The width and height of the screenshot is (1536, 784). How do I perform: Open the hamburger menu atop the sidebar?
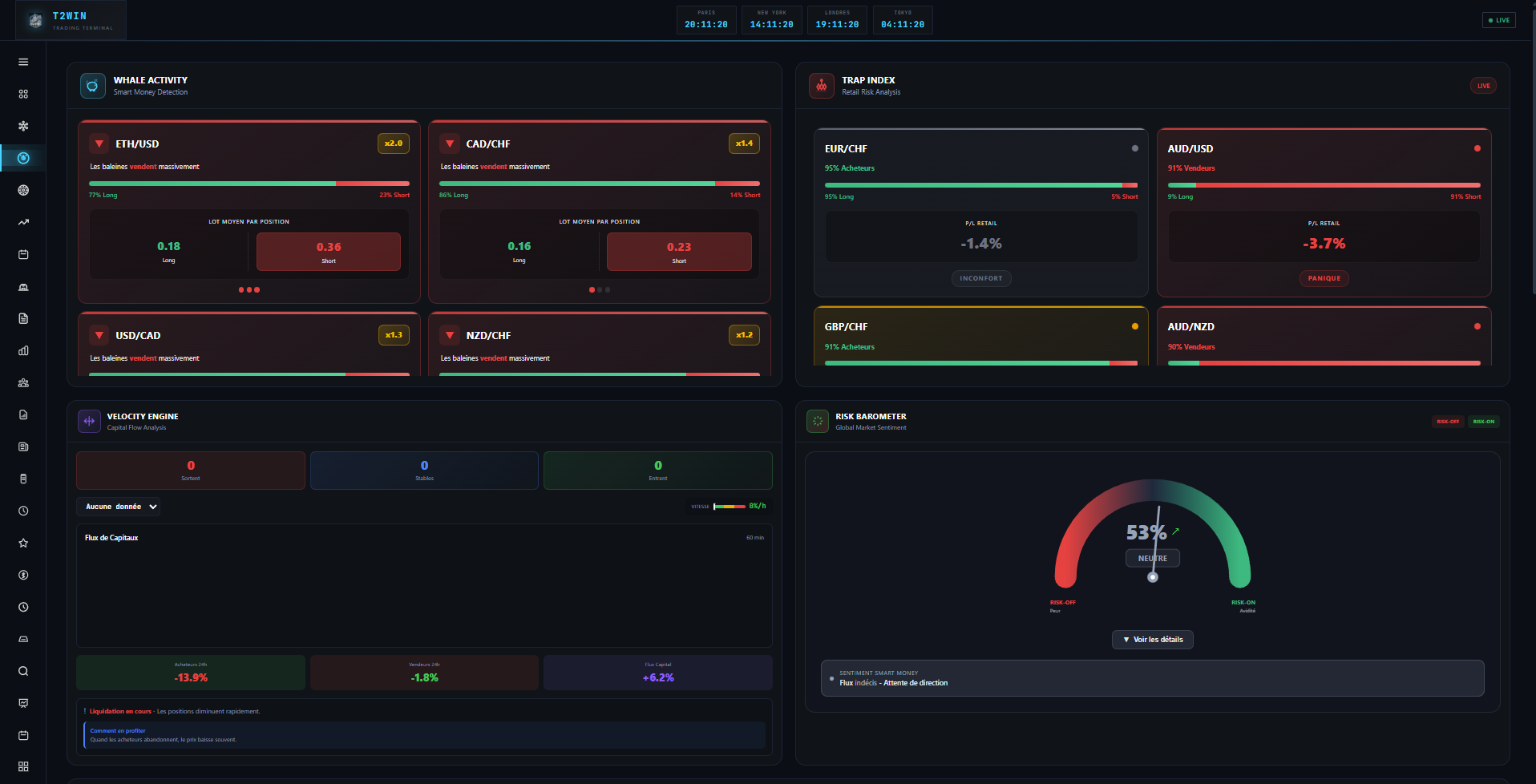[x=22, y=62]
